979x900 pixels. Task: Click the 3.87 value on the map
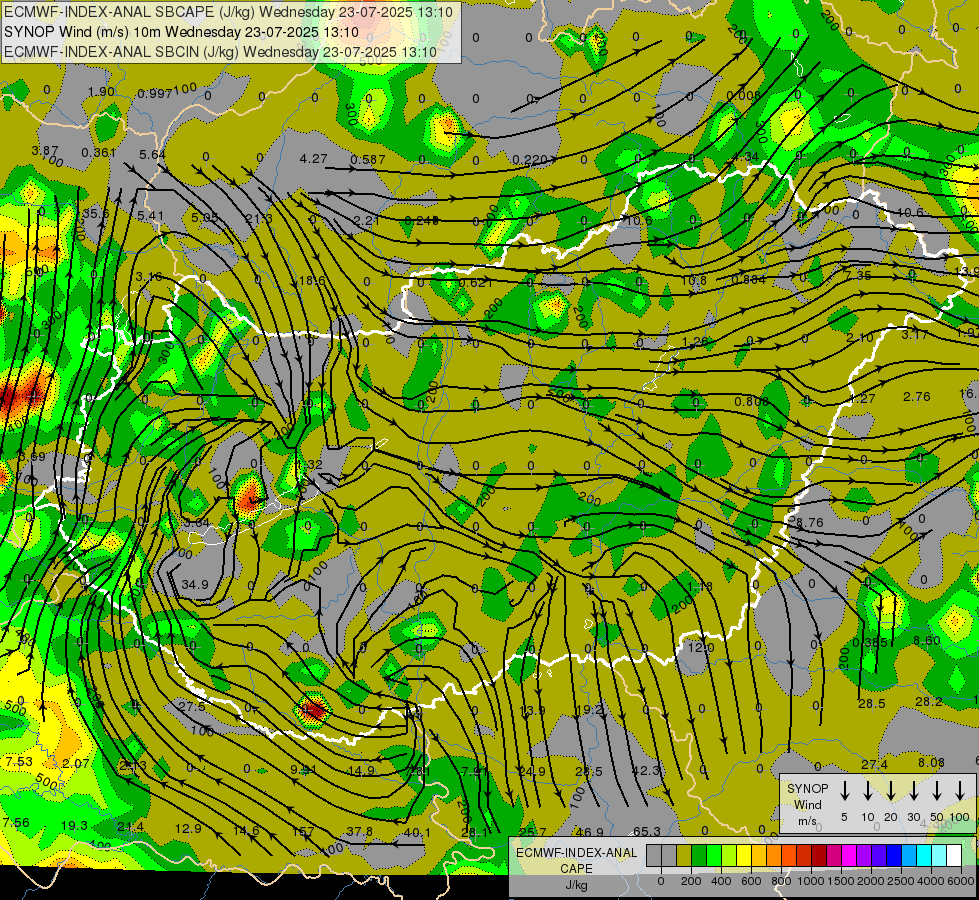click(44, 151)
